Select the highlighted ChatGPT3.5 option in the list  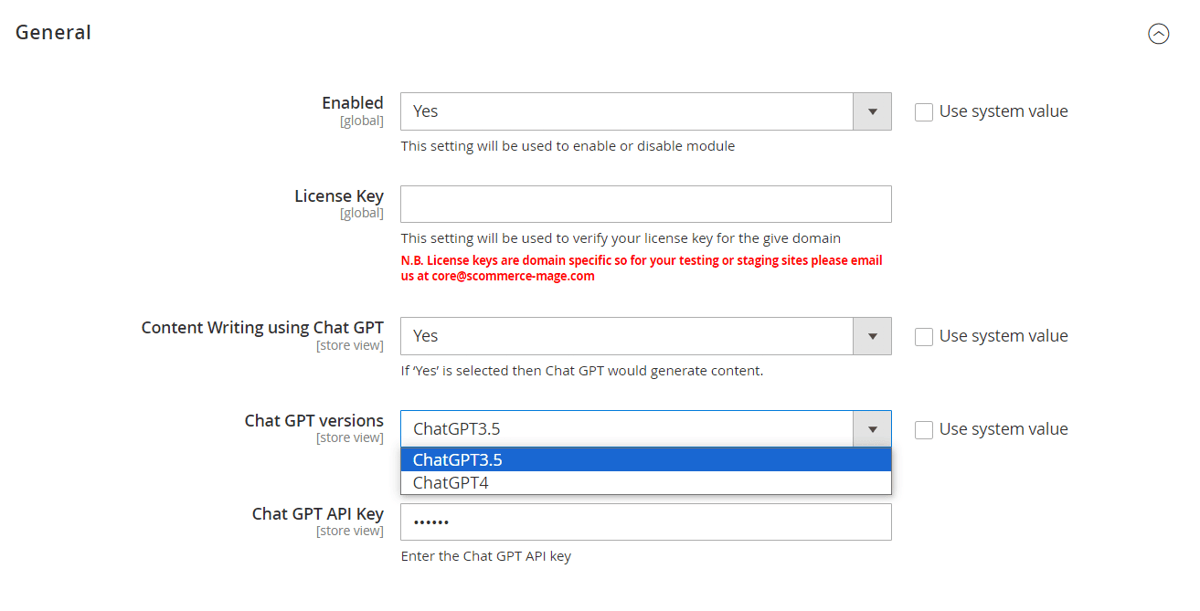(646, 460)
